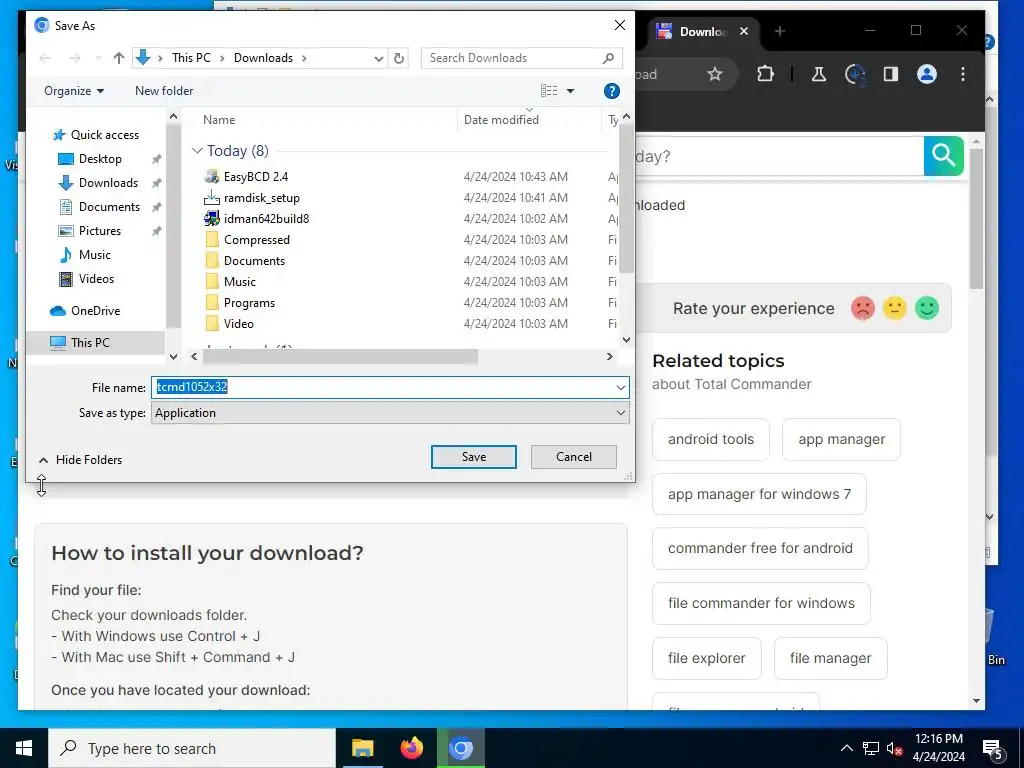Open notification center in system tray
This screenshot has height=768, width=1024.
993,749
